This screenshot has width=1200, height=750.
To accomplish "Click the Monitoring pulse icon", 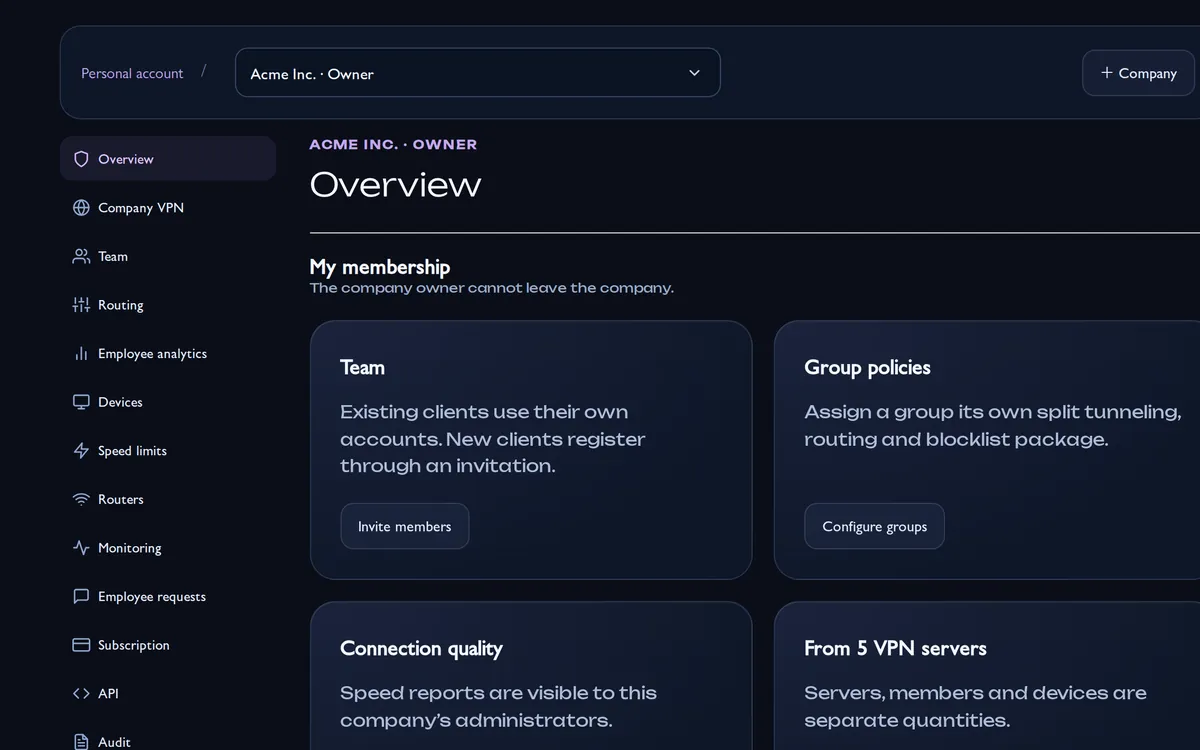I will (81, 548).
